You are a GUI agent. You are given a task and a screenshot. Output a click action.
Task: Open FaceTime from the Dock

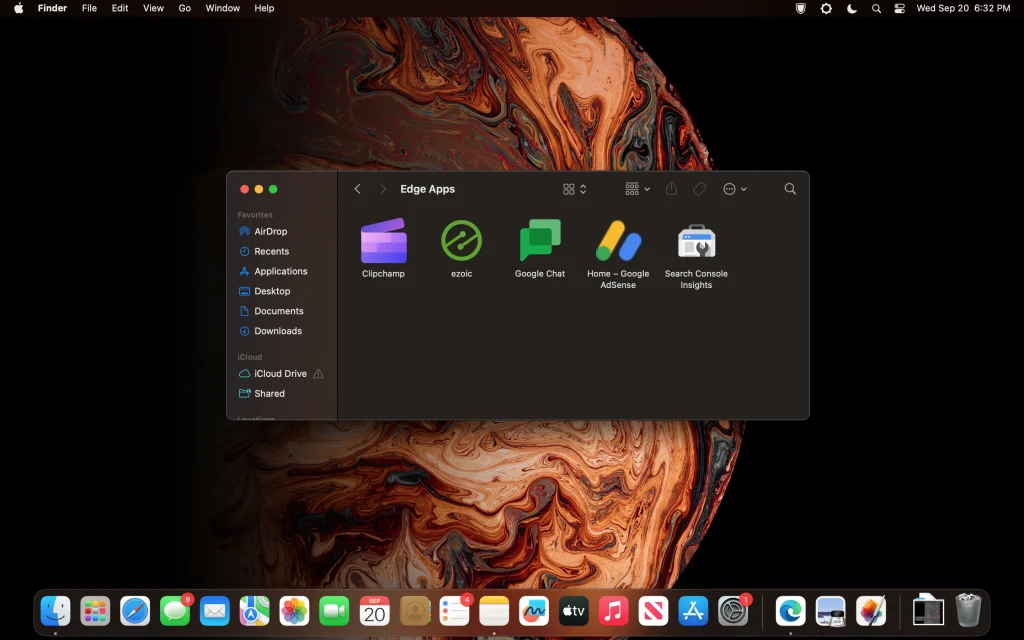pos(334,612)
